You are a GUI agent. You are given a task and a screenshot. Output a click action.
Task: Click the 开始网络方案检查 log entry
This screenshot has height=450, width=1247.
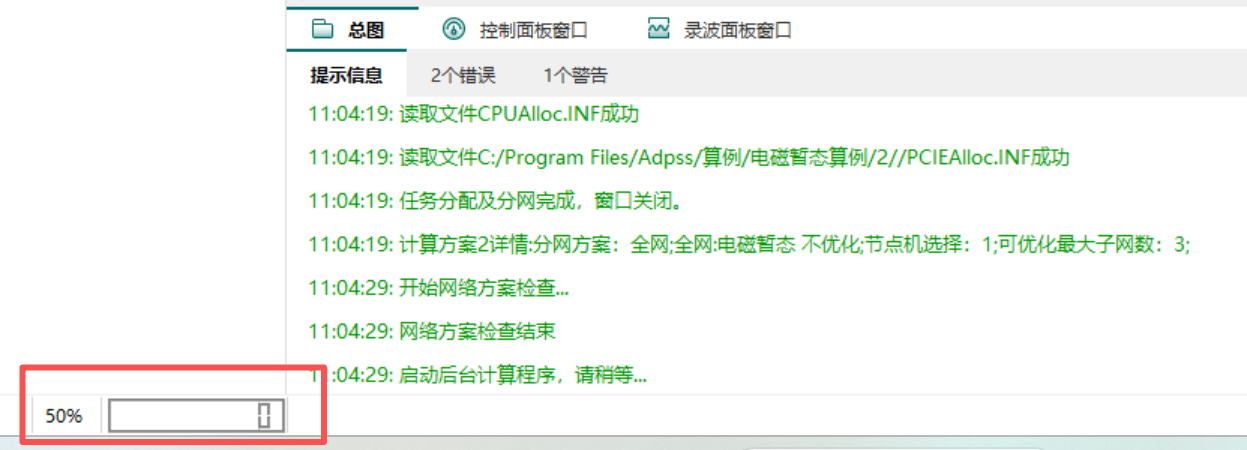(x=439, y=289)
